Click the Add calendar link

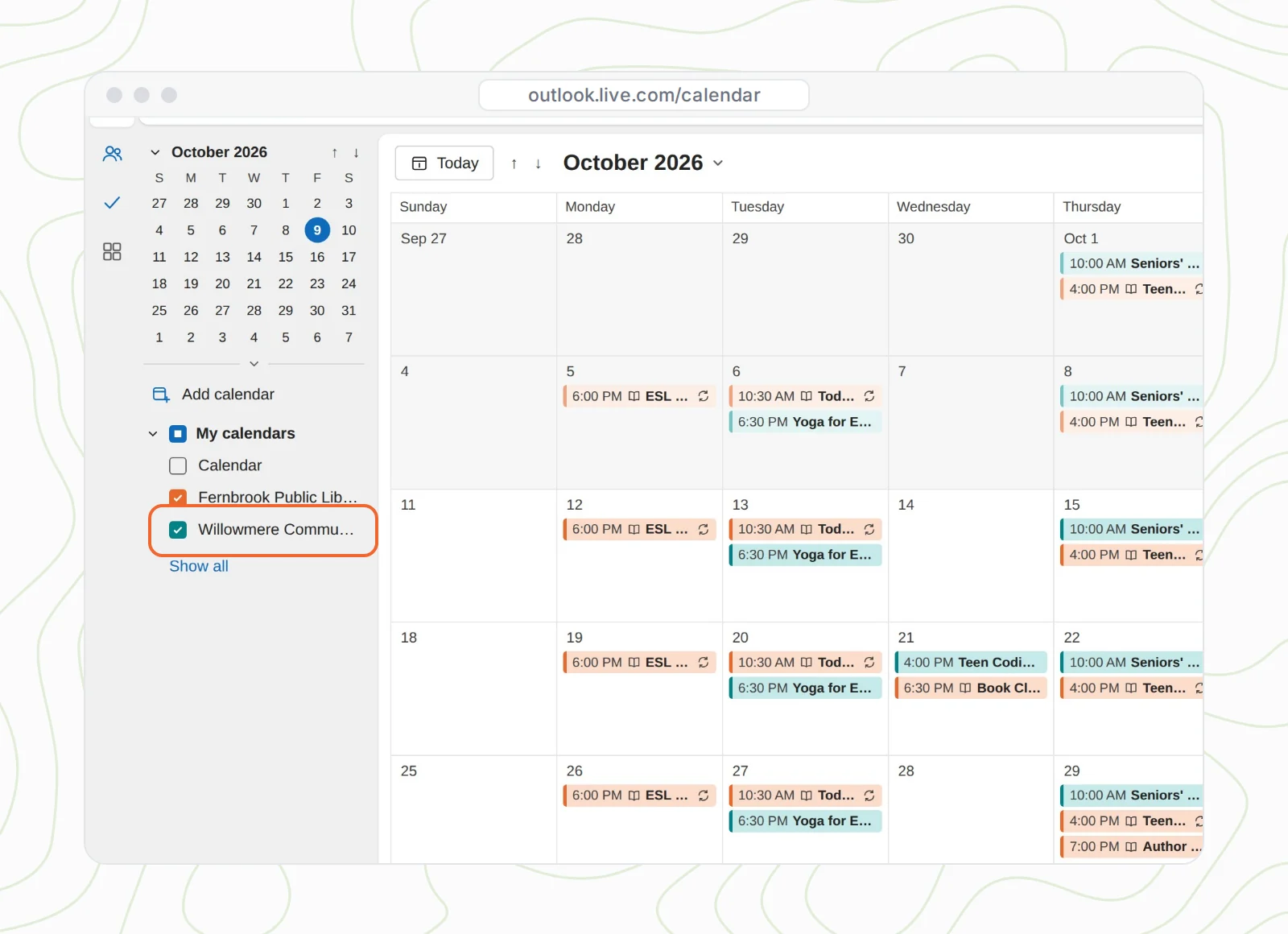pos(228,395)
